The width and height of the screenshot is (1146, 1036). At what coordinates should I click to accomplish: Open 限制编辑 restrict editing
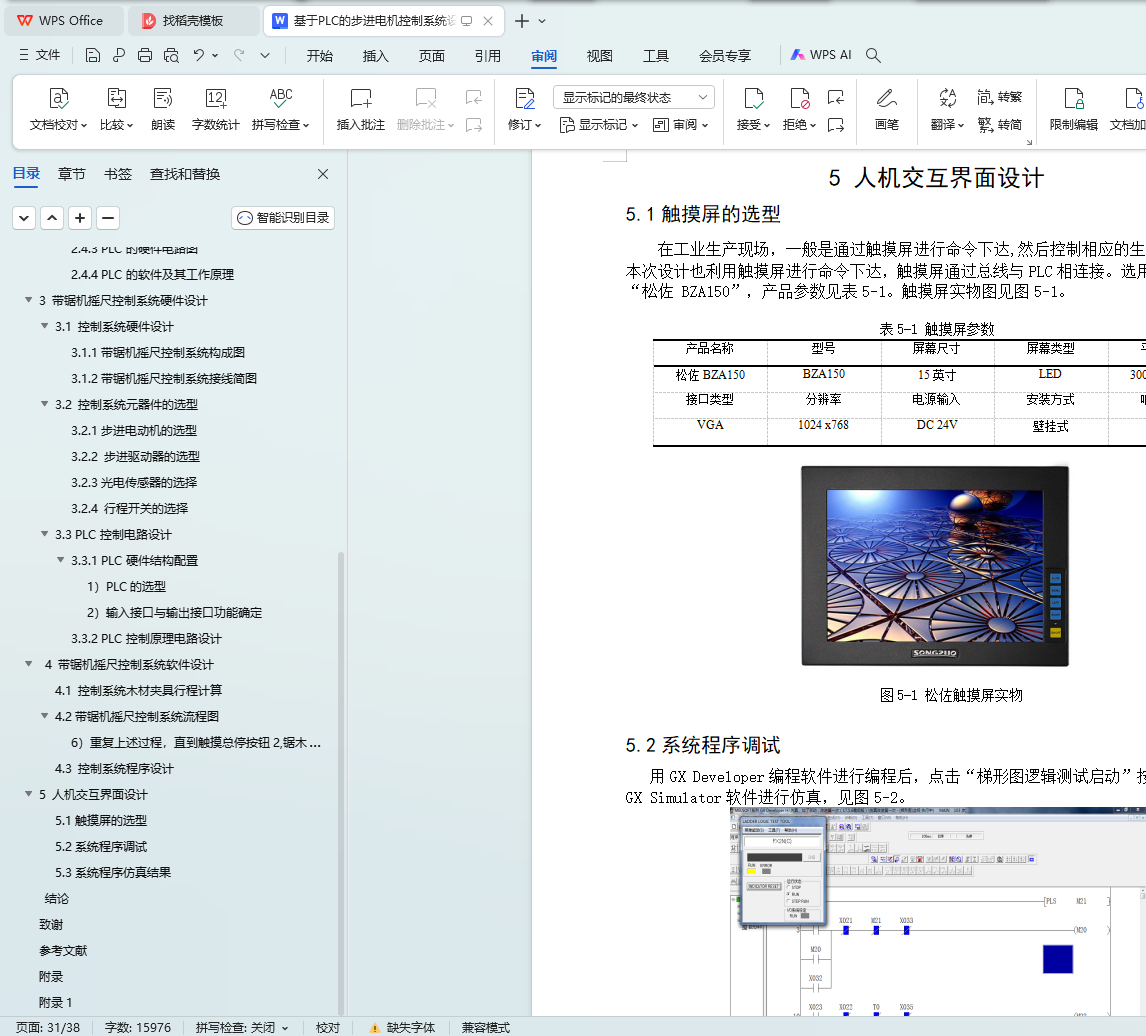click(x=1073, y=109)
